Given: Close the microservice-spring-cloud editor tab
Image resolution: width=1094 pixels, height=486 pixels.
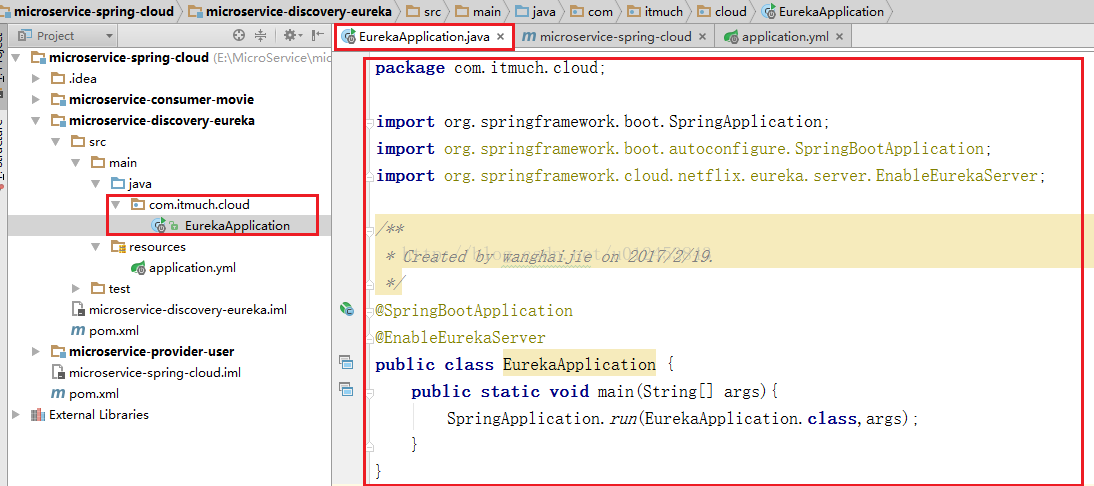Looking at the screenshot, I should coord(702,37).
